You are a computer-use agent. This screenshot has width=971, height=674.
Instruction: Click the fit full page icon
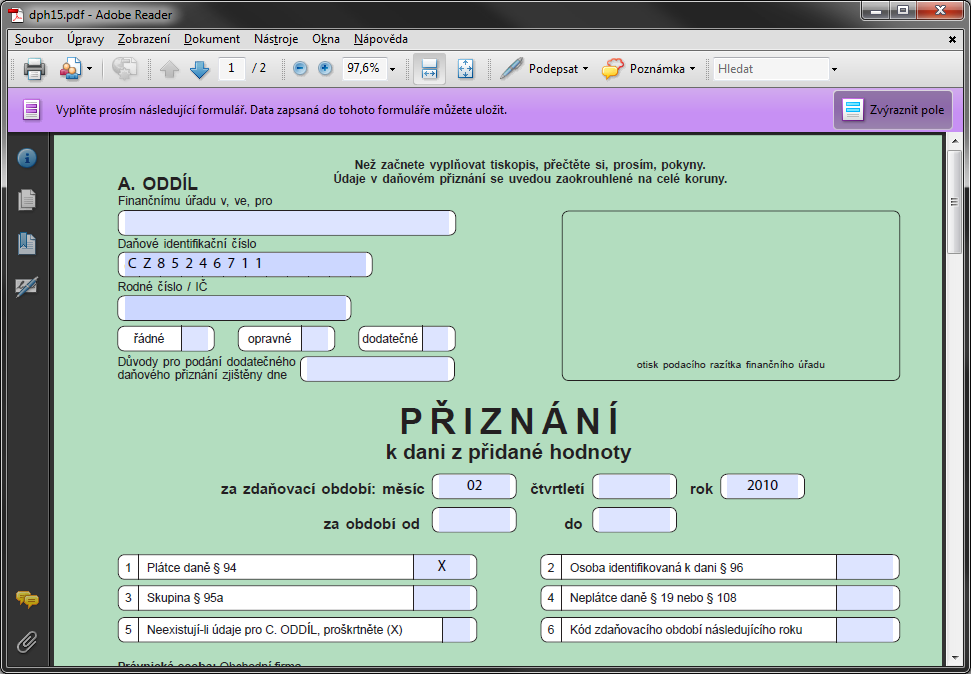466,69
